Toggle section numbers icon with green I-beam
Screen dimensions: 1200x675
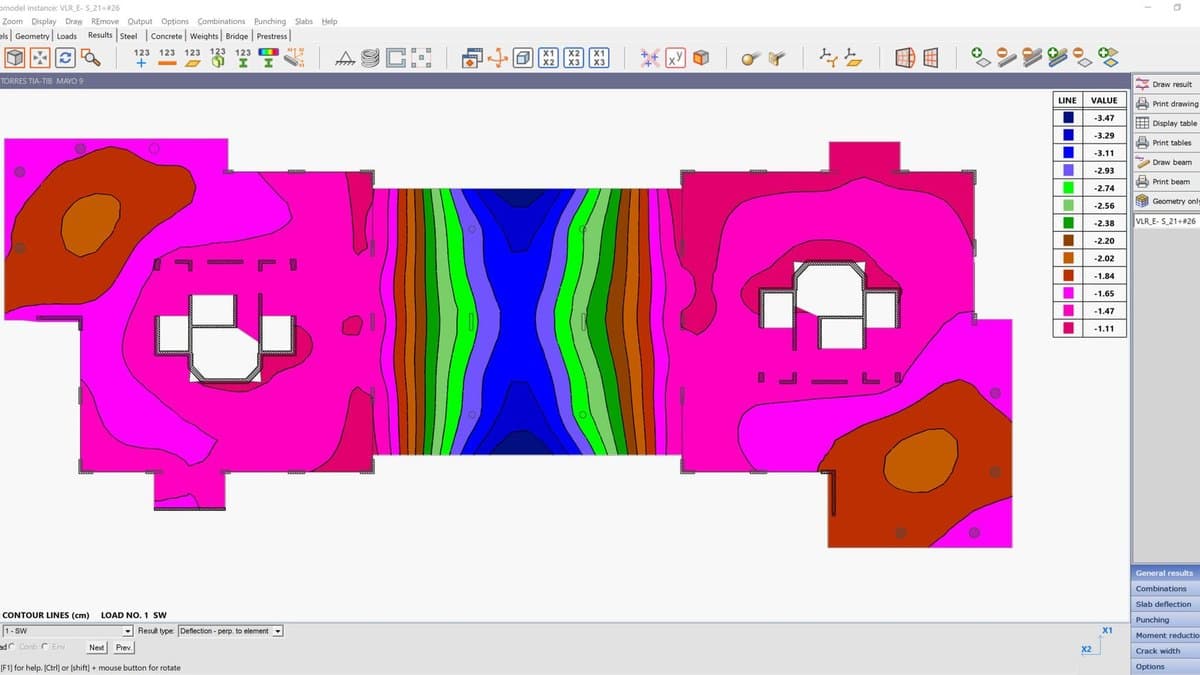pos(242,58)
